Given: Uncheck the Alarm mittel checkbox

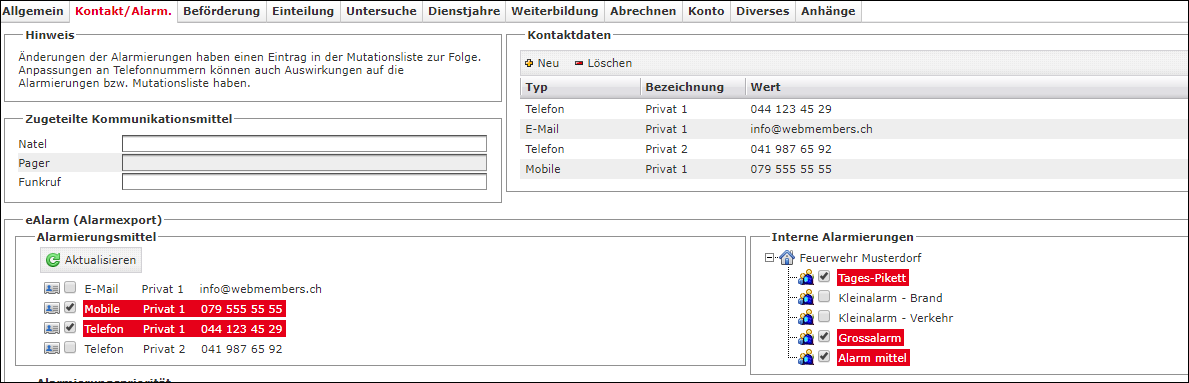Looking at the screenshot, I should pos(824,356).
